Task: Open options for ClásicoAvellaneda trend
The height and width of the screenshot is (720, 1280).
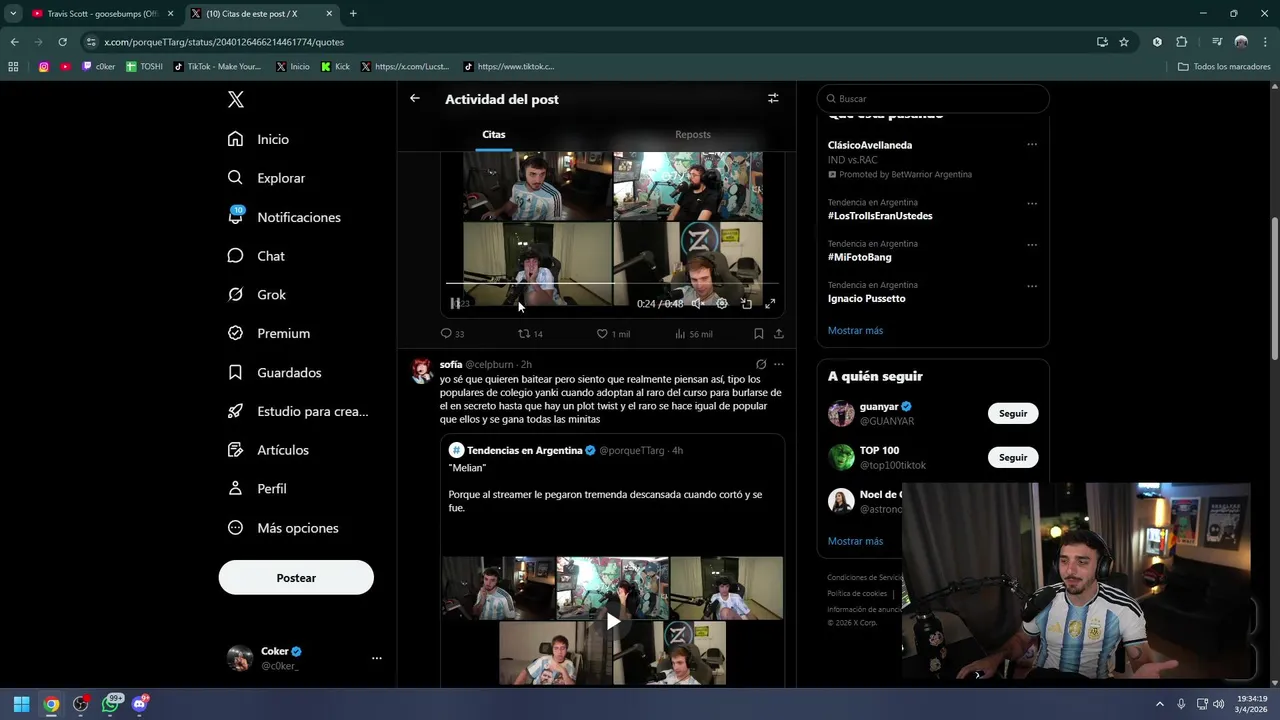Action: click(1032, 144)
